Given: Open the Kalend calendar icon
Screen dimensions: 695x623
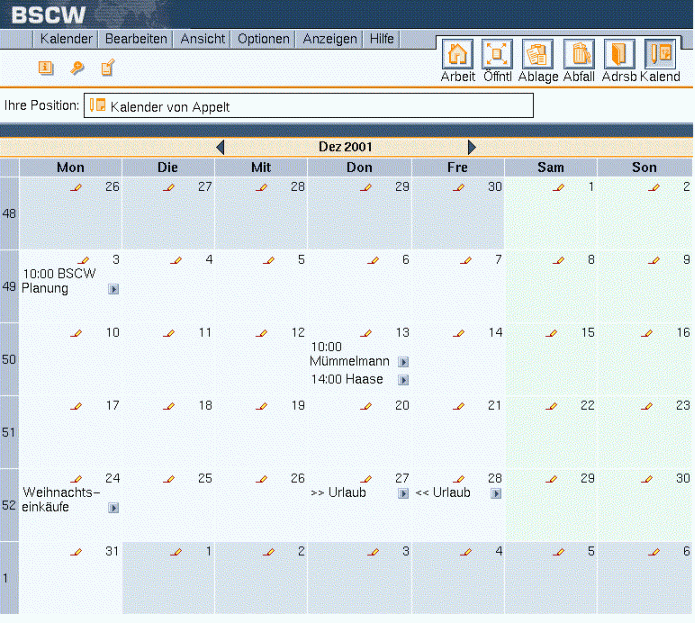Looking at the screenshot, I should (660, 54).
